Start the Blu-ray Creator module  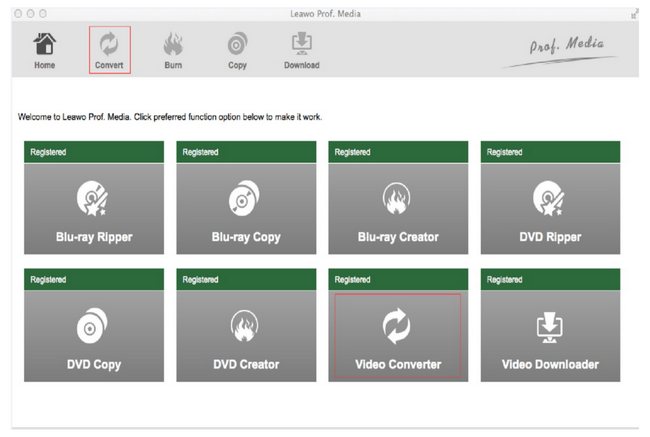(398, 208)
